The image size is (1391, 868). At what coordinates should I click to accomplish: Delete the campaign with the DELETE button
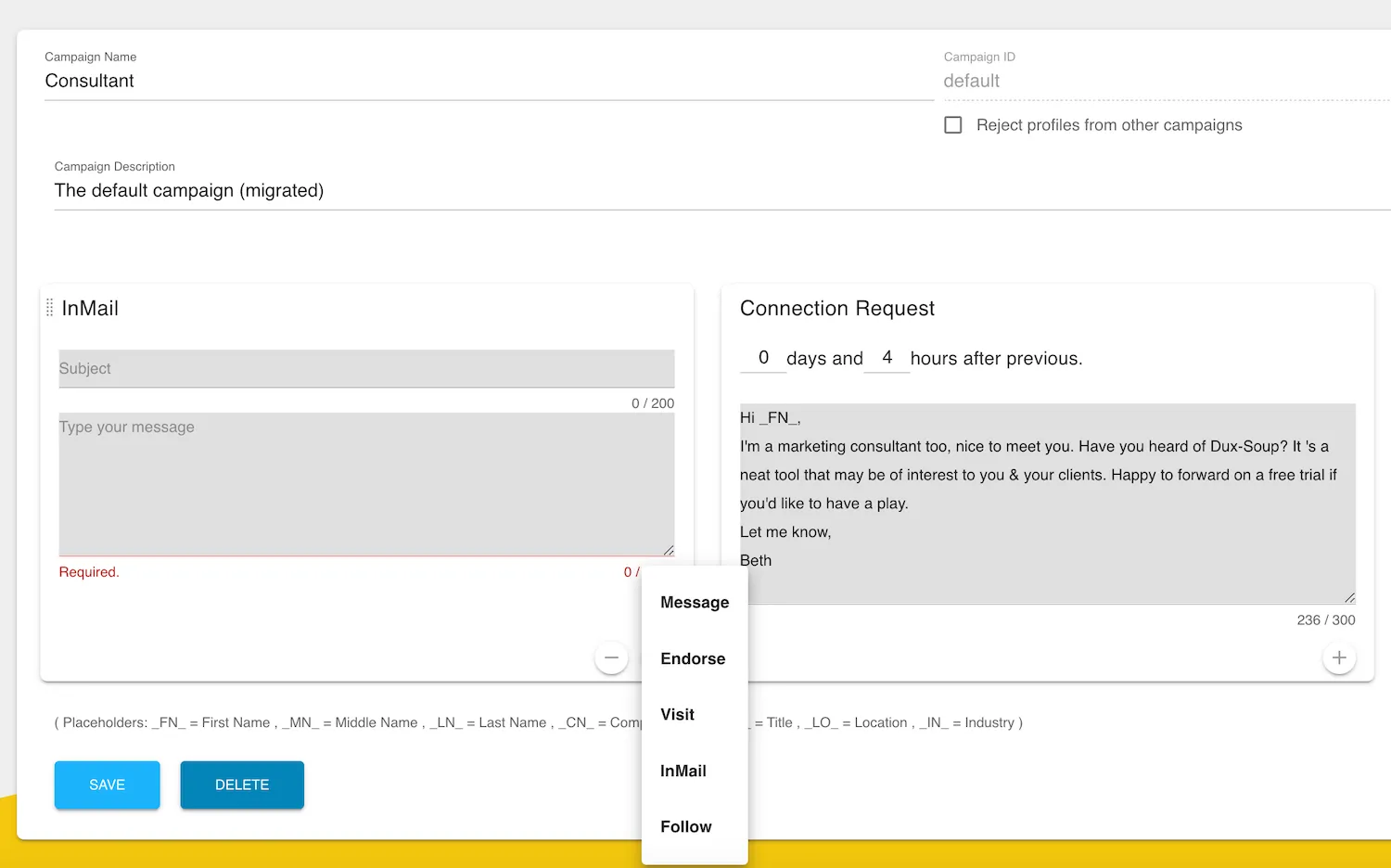(242, 785)
